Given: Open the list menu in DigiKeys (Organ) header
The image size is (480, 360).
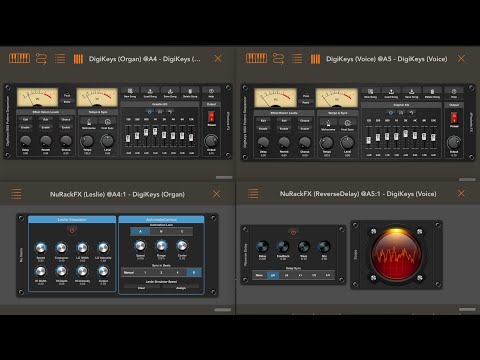Looking at the screenshot, I should click(60, 59).
